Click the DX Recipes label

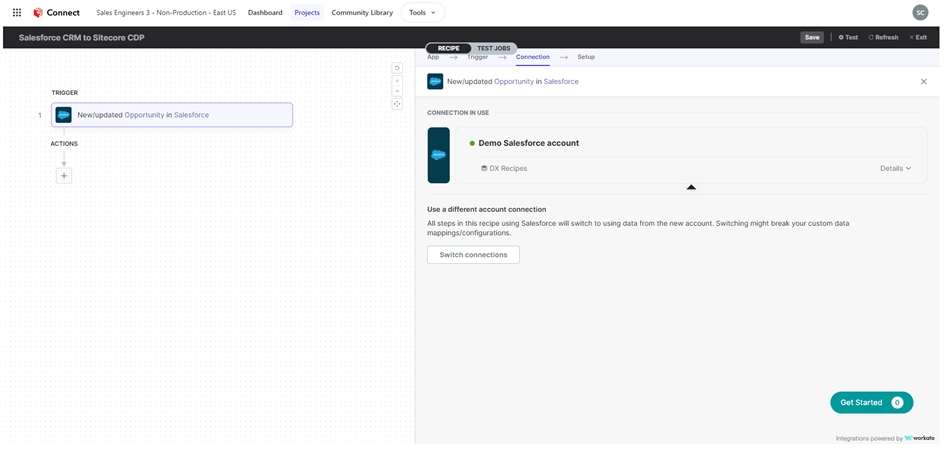(x=508, y=169)
